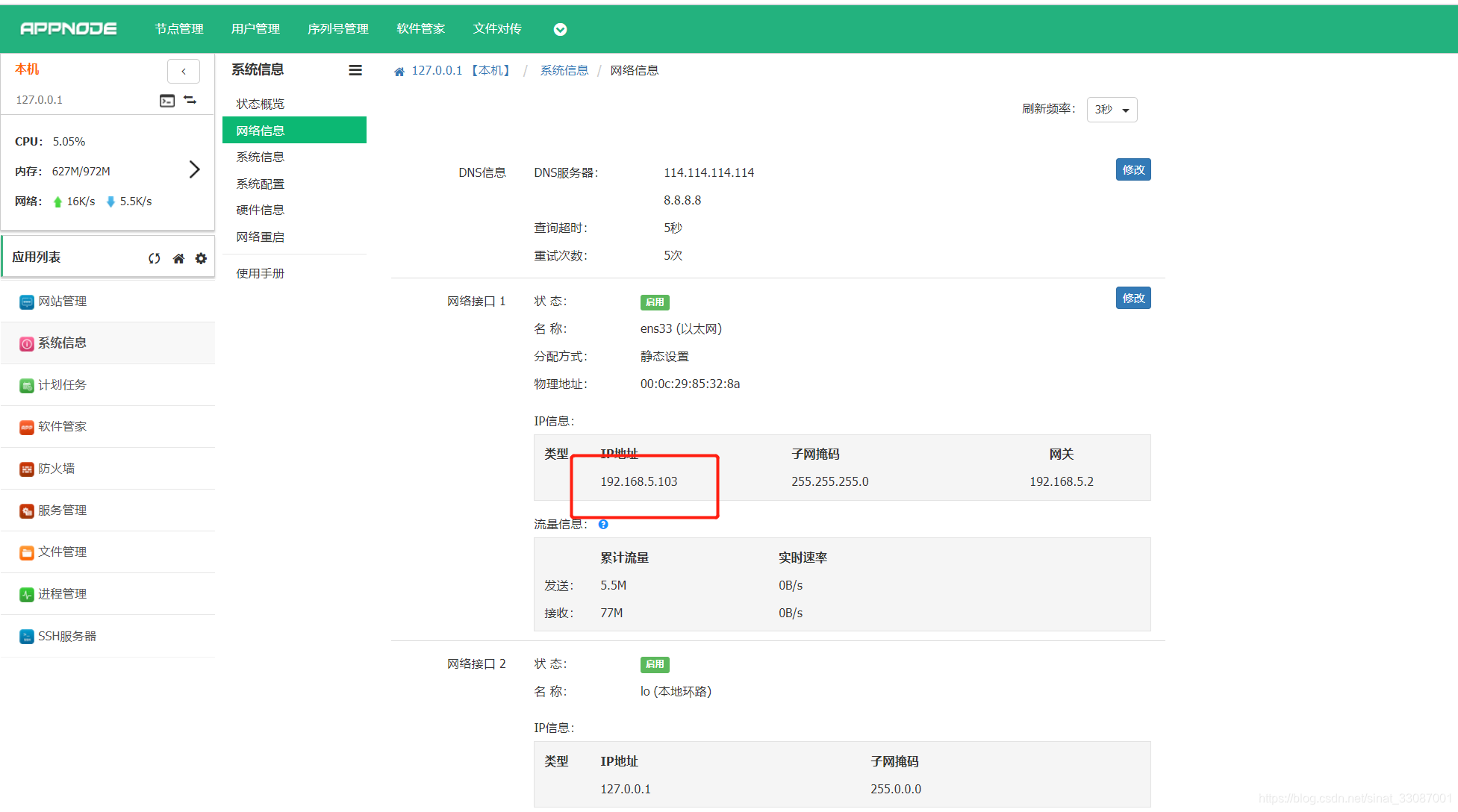The width and height of the screenshot is (1458, 812).
Task: Click memory value 627M/972M
Action: click(81, 171)
